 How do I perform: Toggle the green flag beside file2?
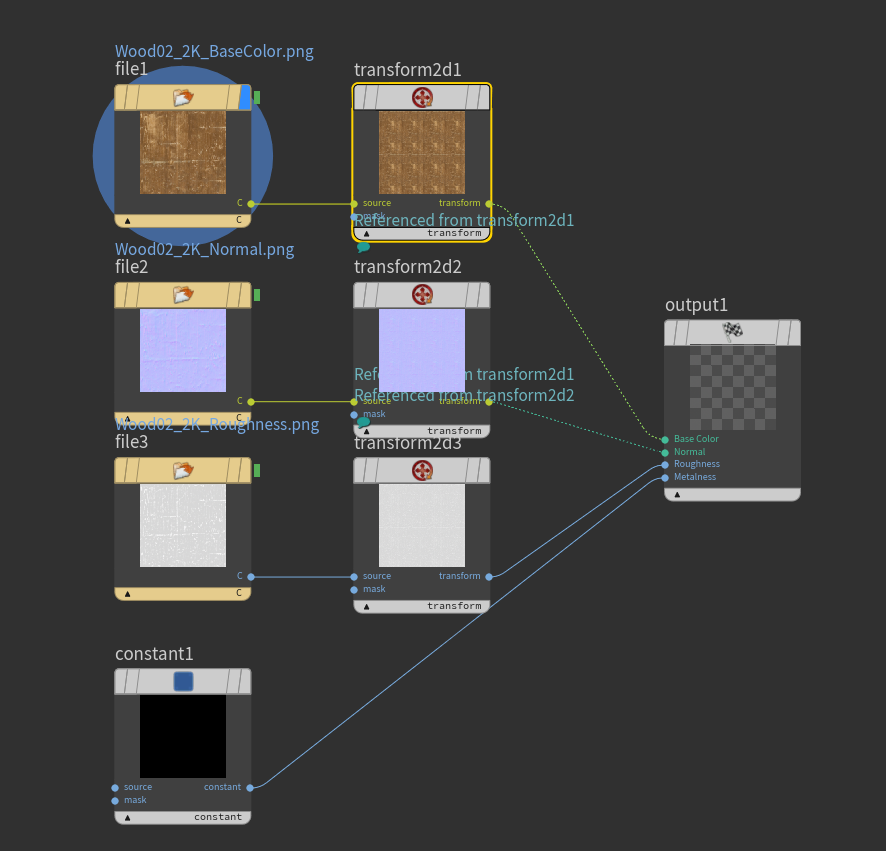pos(257,295)
